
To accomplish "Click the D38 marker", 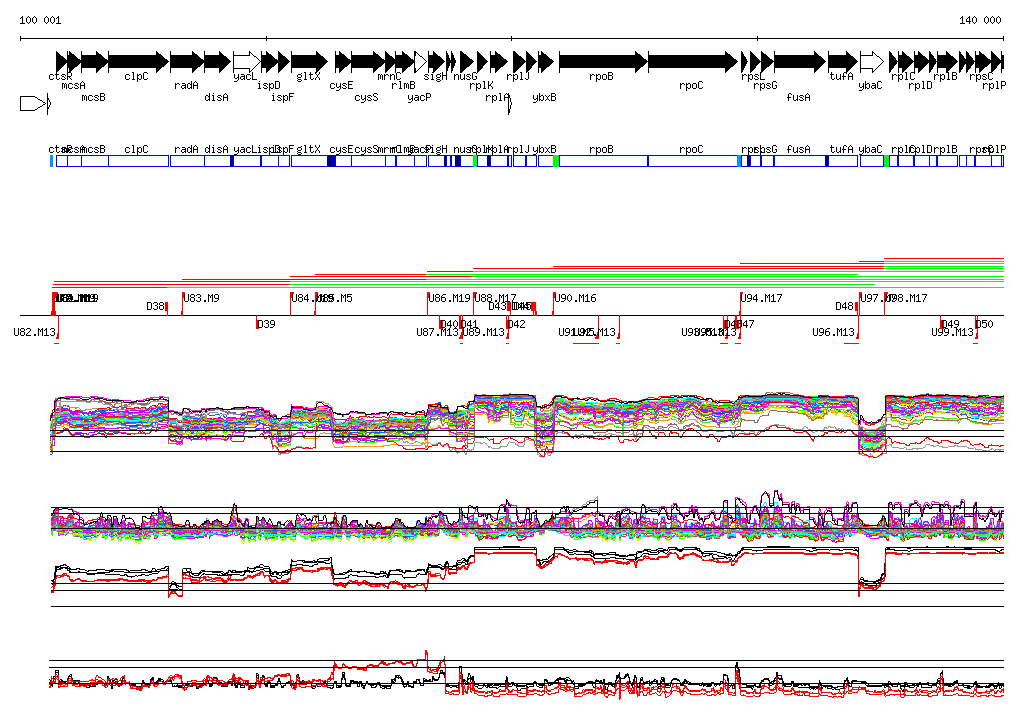I will (x=155, y=306).
